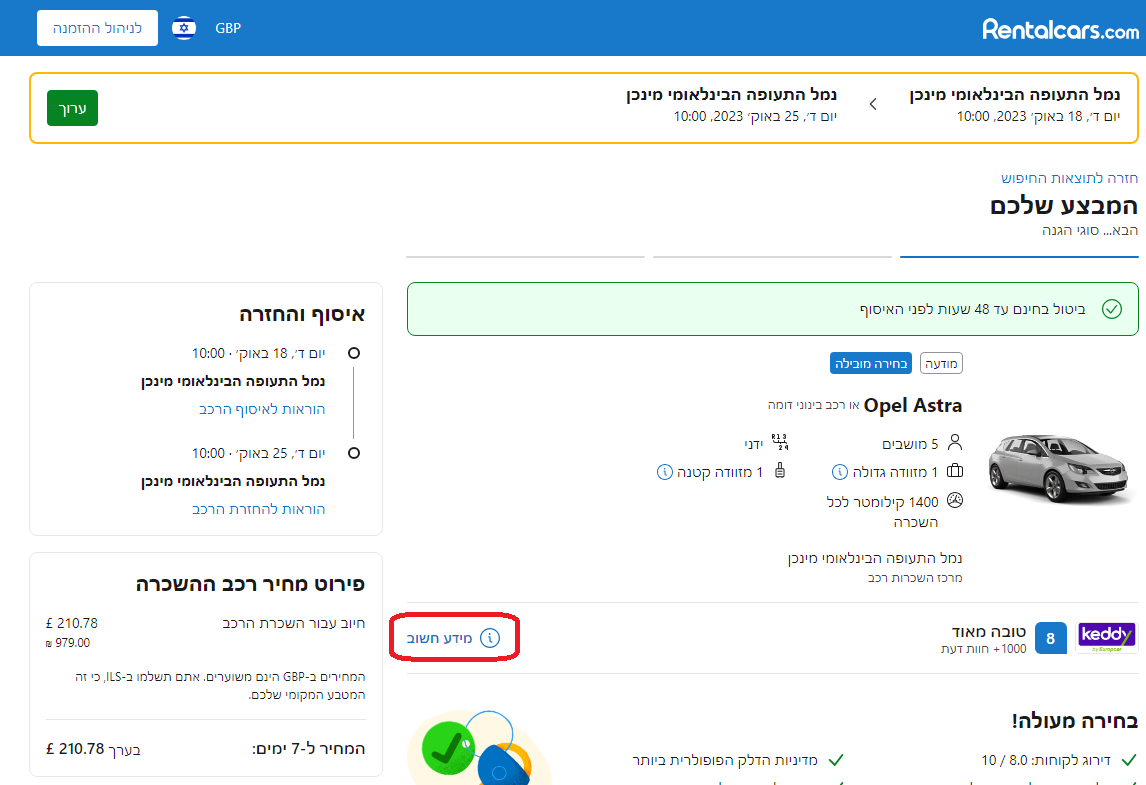Click the 'Opel Astra' car title
1146x785 pixels.
[x=913, y=406]
